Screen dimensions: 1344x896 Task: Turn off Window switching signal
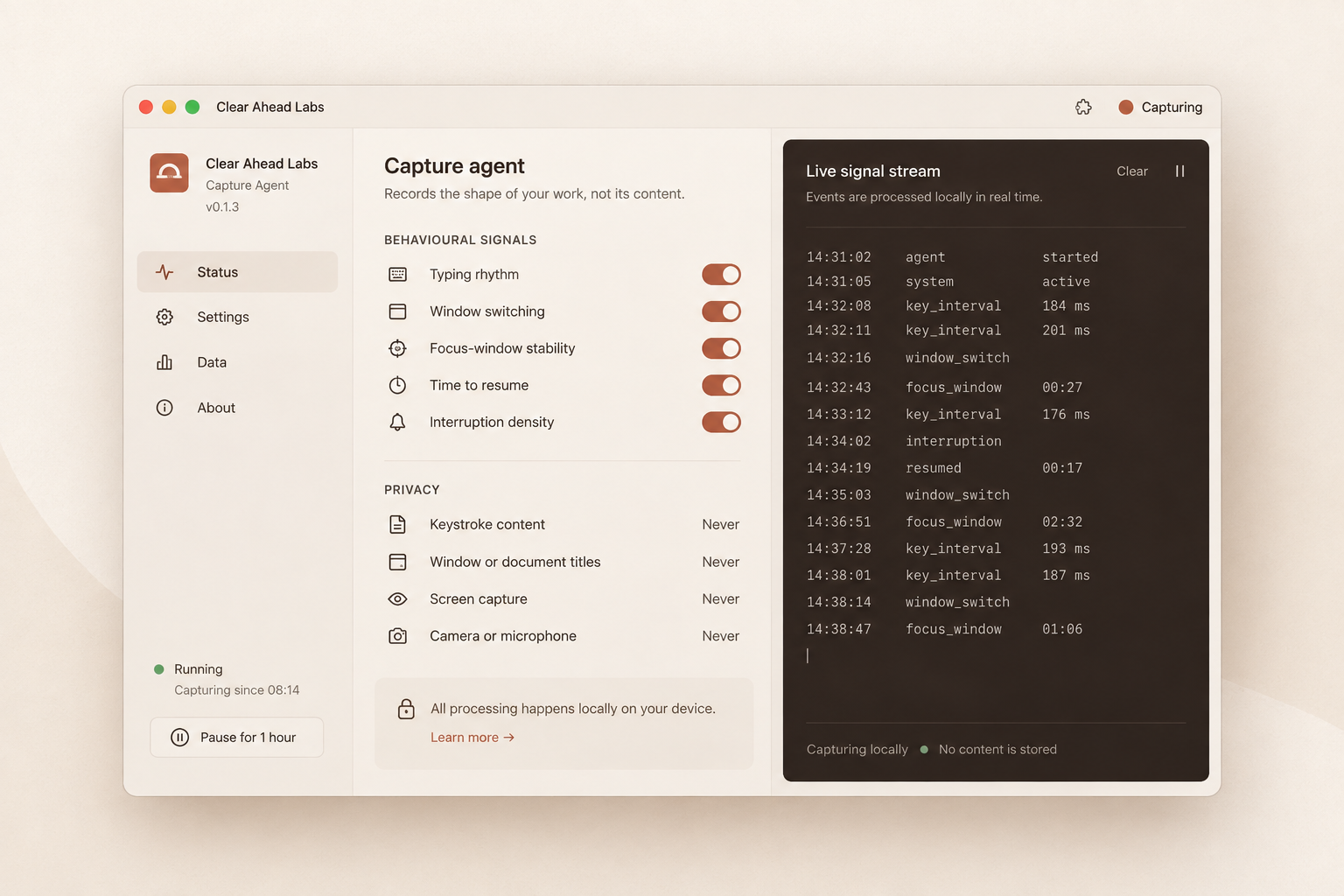pos(721,311)
